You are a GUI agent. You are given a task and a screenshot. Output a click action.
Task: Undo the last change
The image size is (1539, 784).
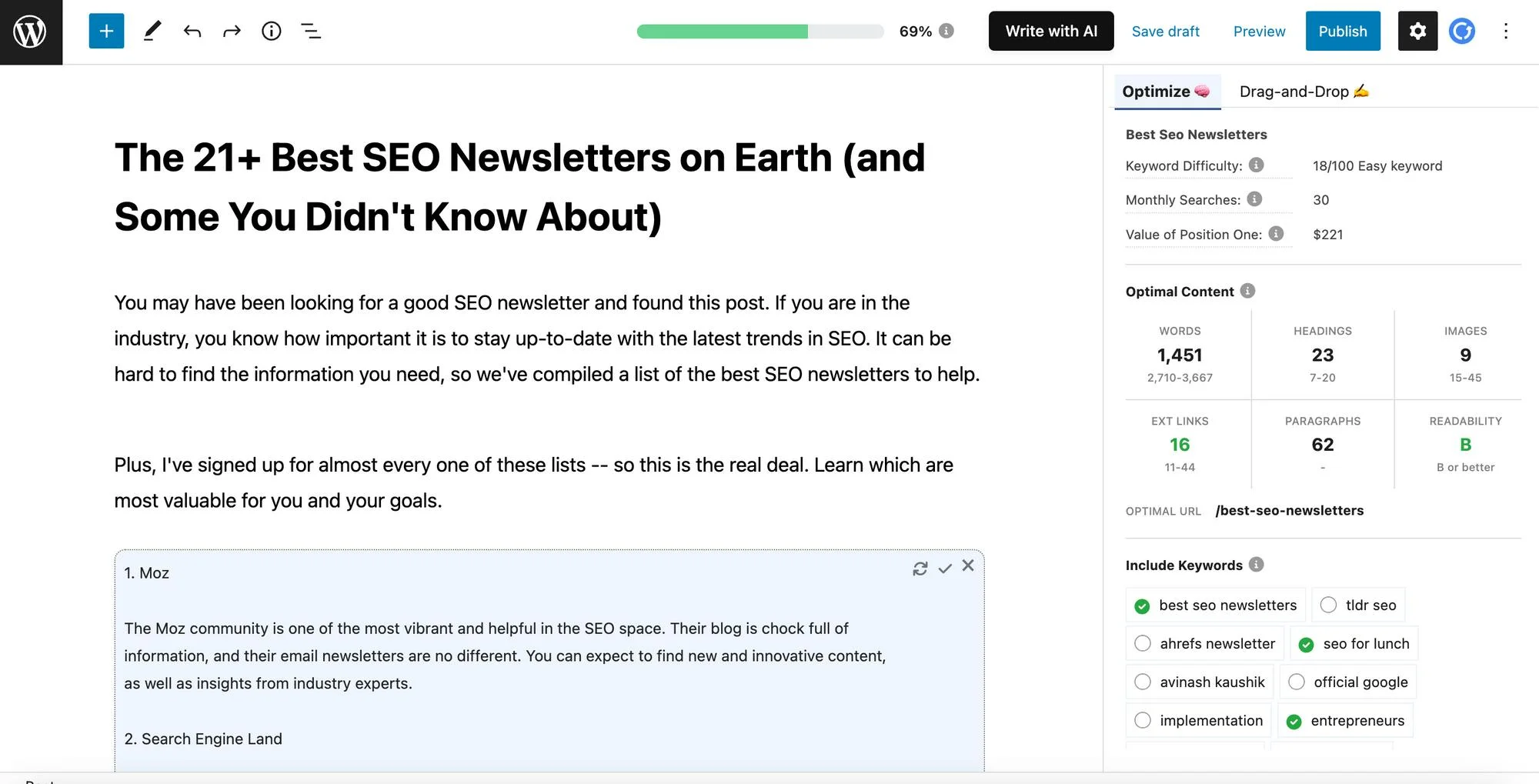(x=192, y=32)
